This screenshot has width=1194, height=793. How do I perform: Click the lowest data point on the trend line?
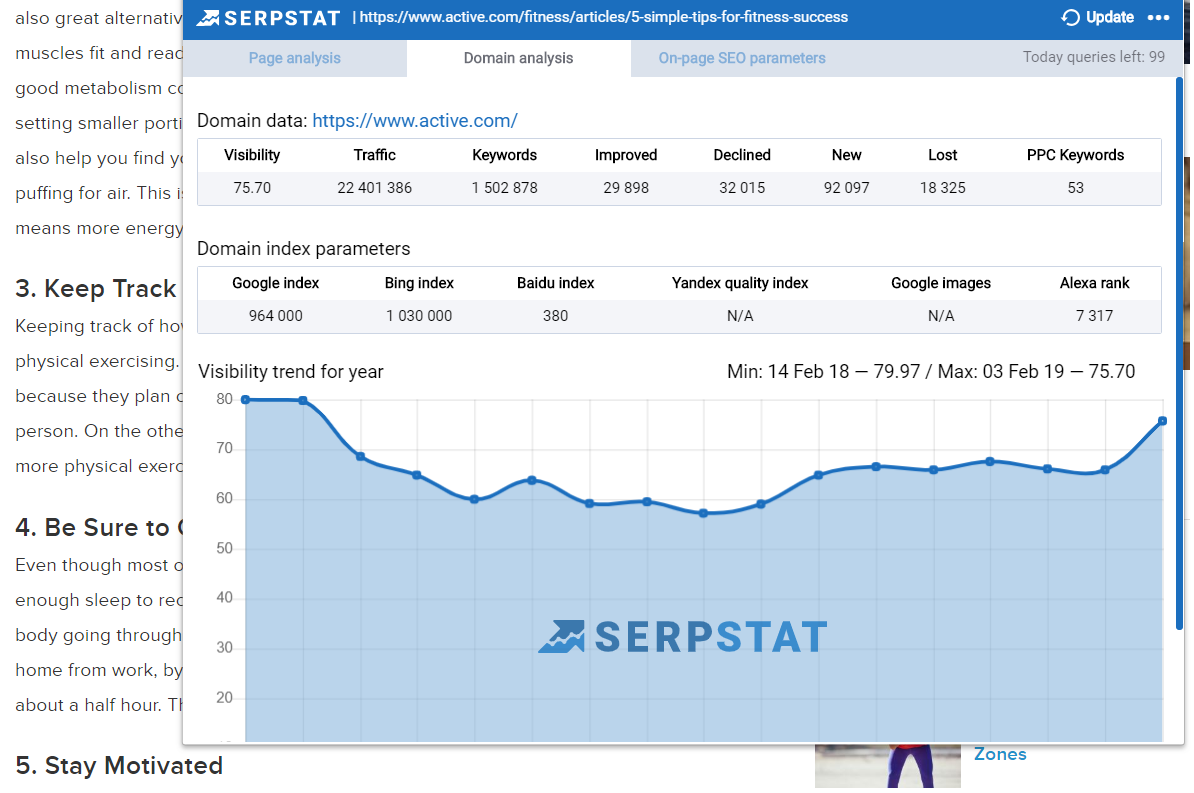(x=703, y=513)
